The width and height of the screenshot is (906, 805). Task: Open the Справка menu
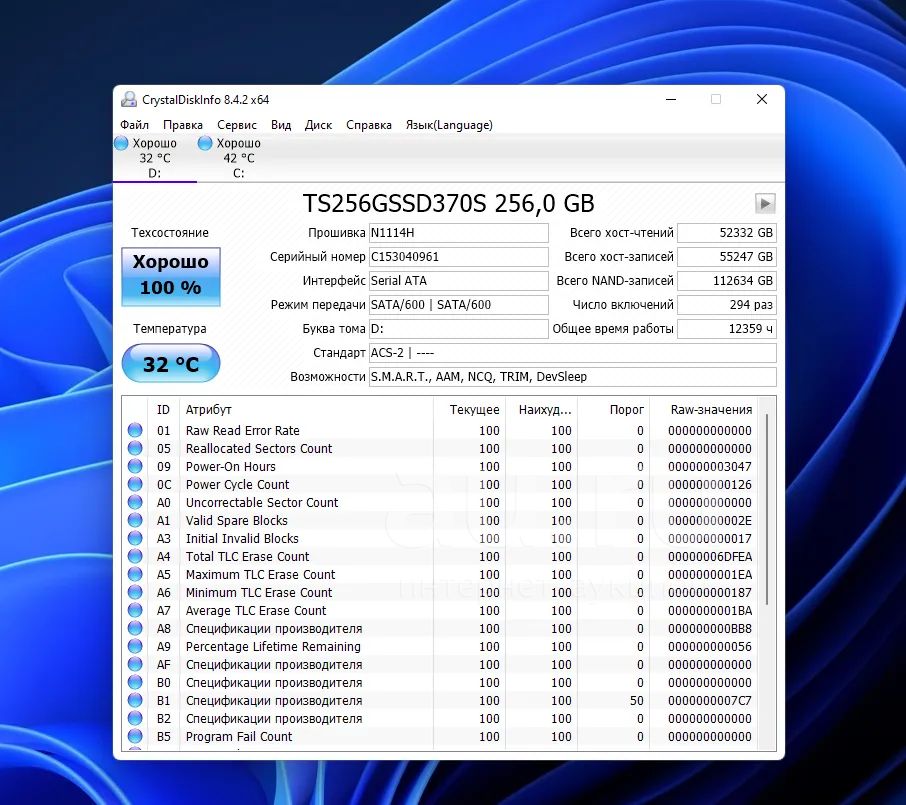[x=369, y=125]
